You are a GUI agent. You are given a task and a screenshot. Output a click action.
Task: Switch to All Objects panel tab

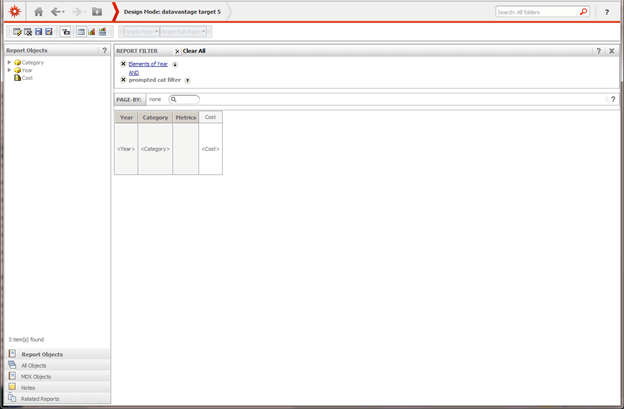coord(59,365)
